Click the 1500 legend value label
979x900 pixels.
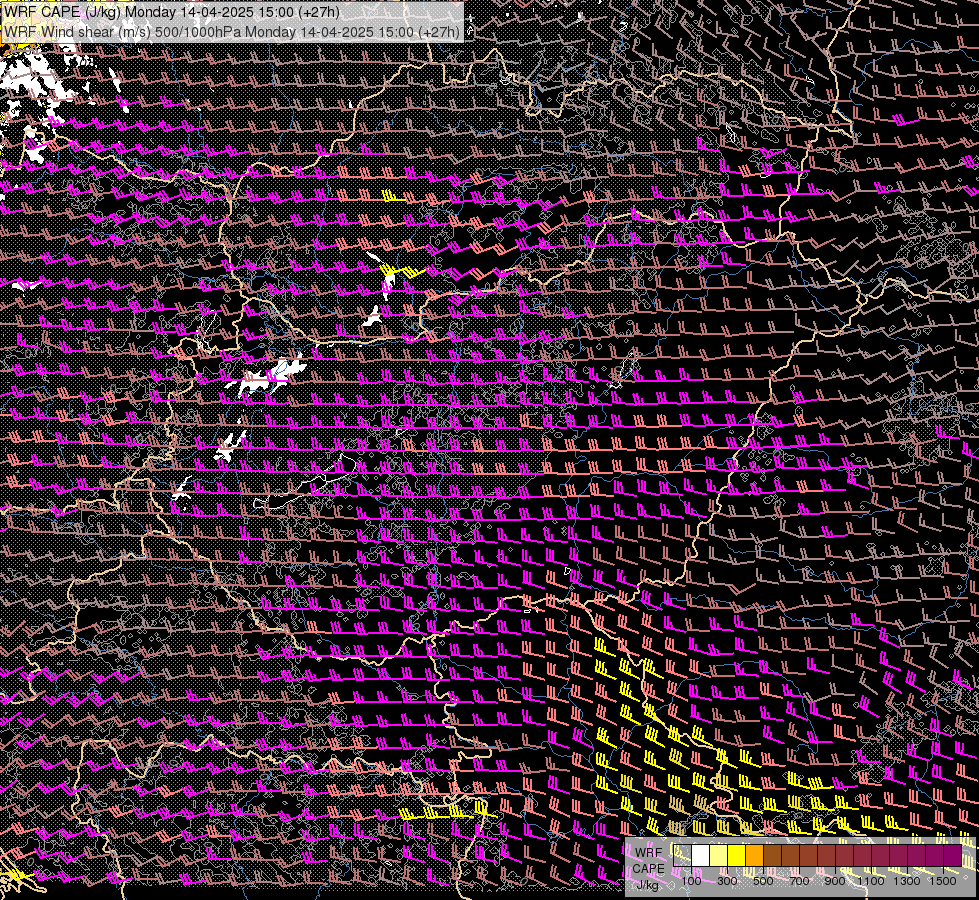(943, 881)
